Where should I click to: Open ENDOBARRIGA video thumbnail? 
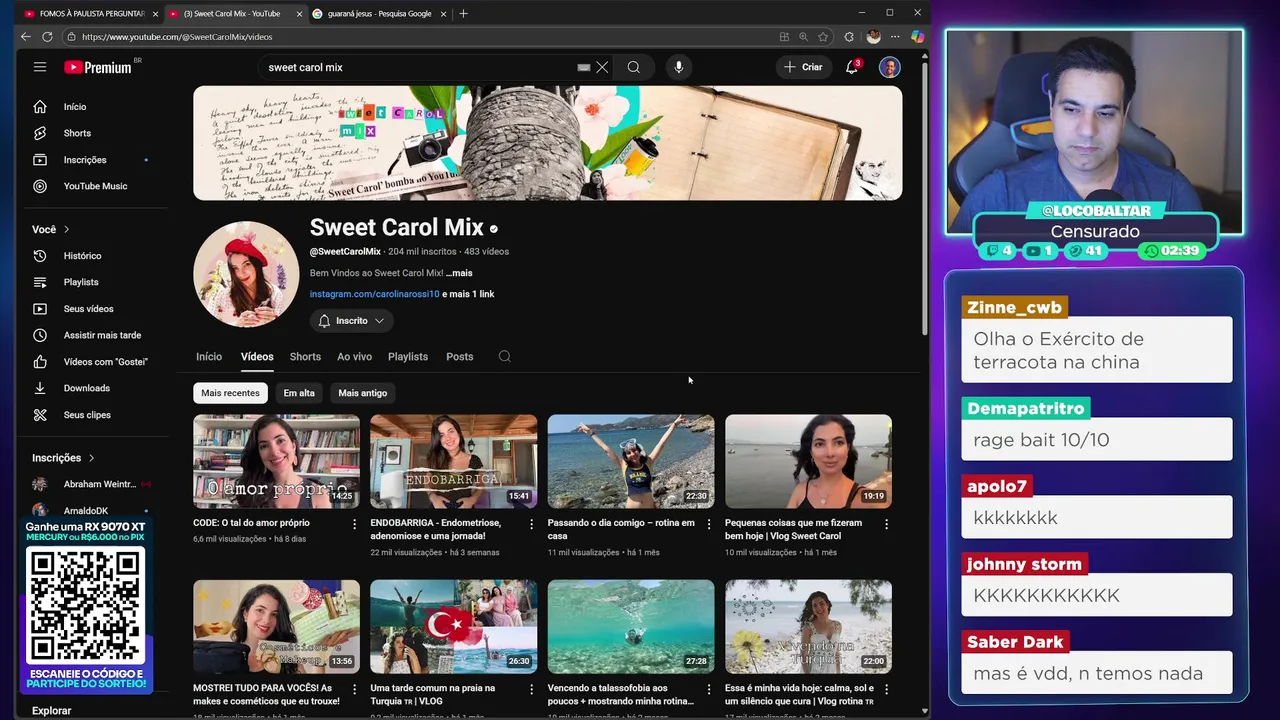coord(453,461)
